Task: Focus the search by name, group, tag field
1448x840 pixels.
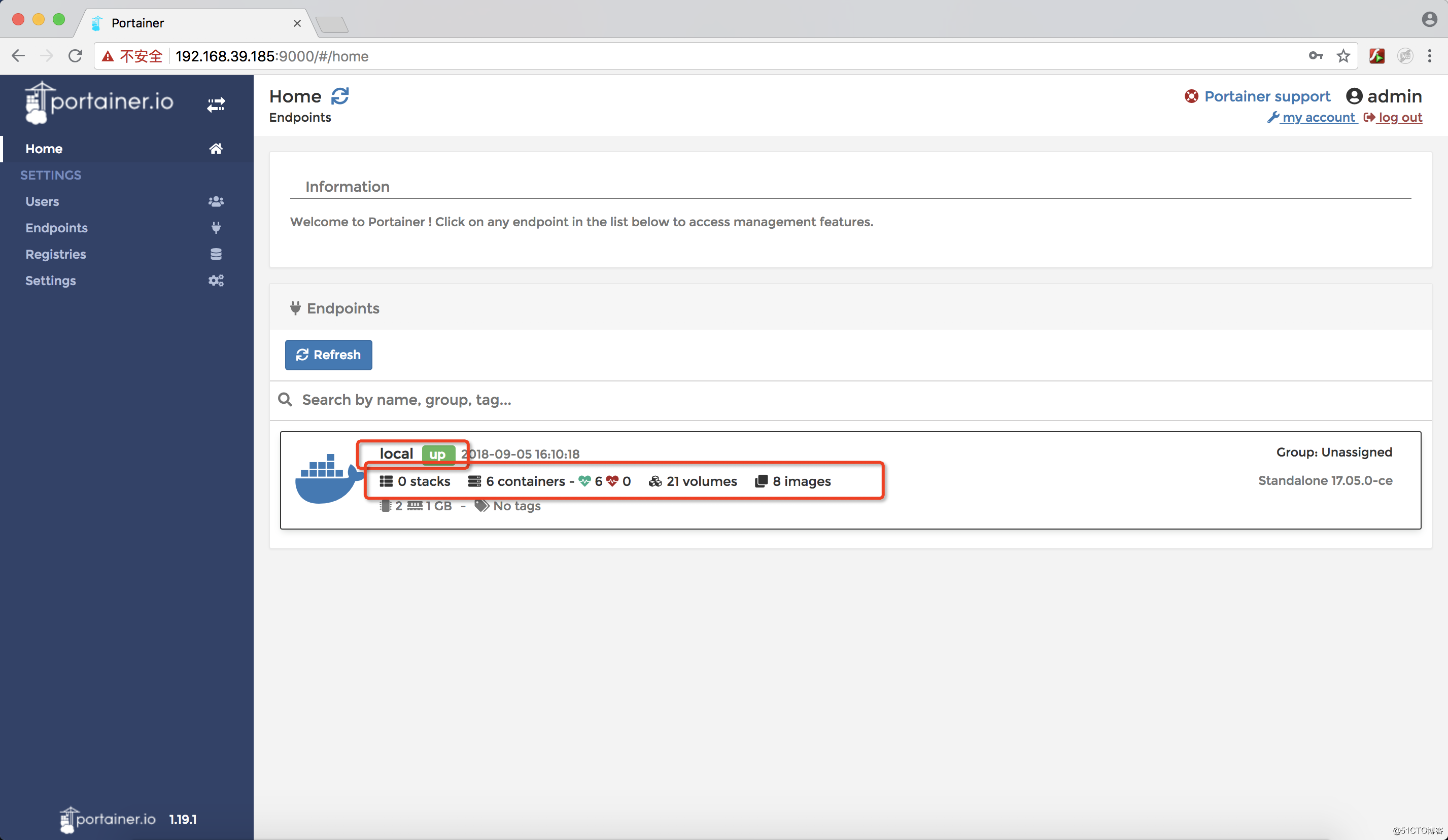Action: [x=850, y=400]
